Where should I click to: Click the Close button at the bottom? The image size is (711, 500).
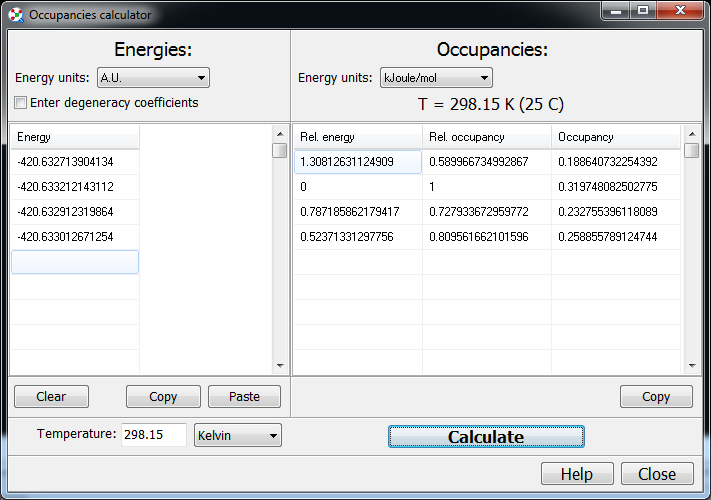(657, 474)
